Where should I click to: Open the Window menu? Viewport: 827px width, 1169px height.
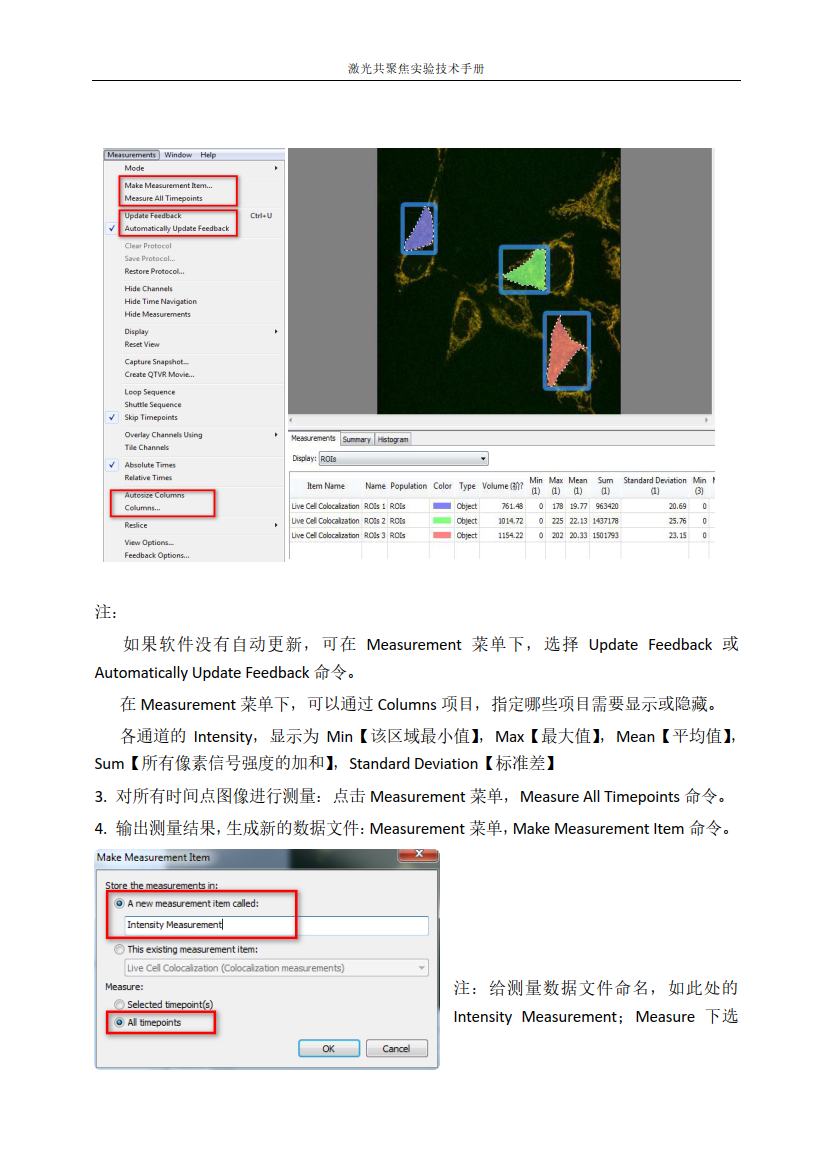178,155
